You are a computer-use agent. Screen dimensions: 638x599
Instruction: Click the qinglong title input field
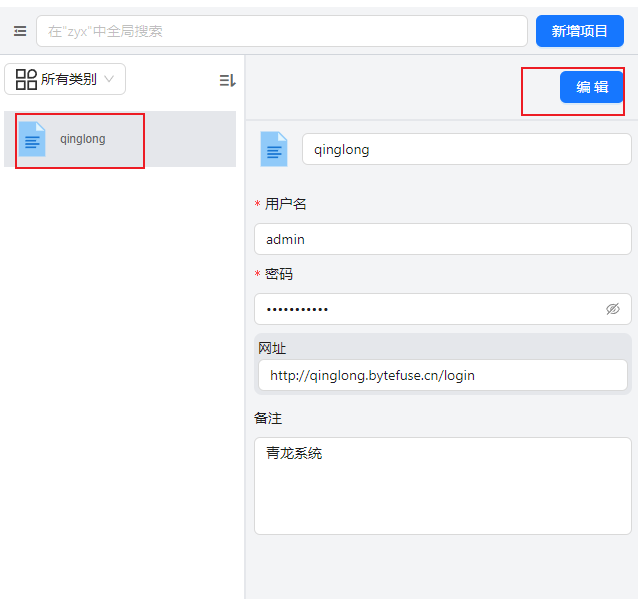tap(466, 149)
